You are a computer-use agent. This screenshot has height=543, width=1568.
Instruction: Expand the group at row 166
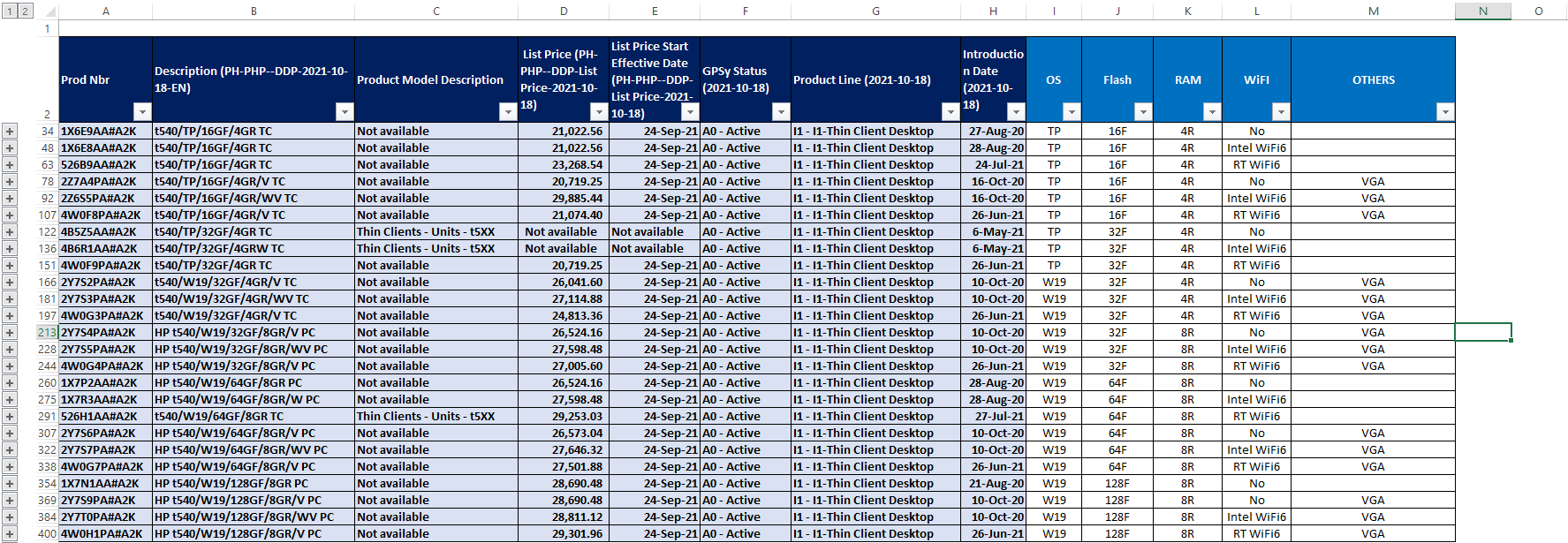(x=10, y=283)
